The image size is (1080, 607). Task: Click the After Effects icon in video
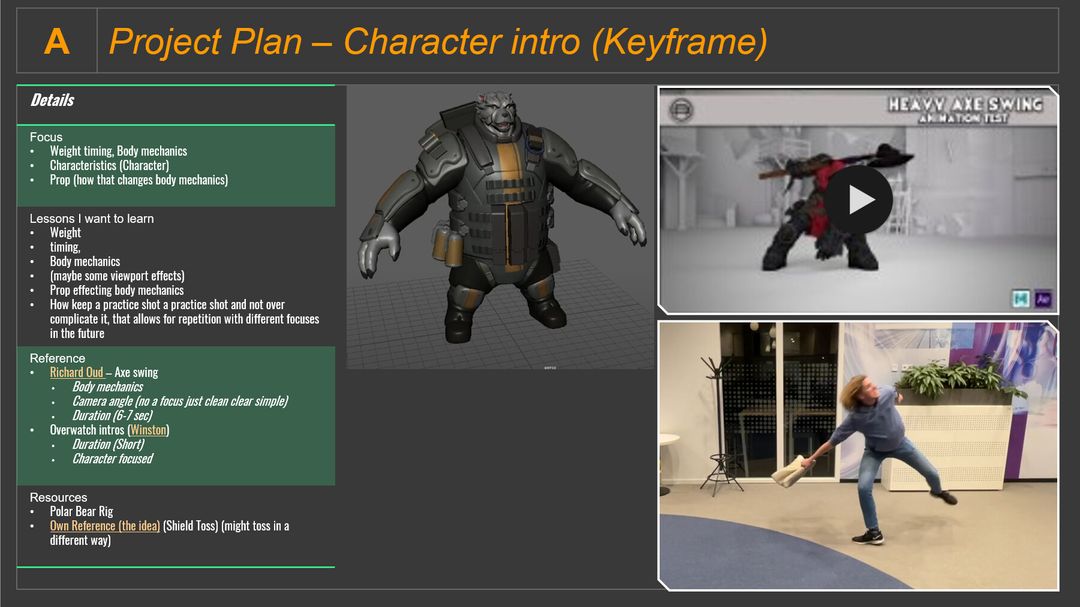(1043, 299)
